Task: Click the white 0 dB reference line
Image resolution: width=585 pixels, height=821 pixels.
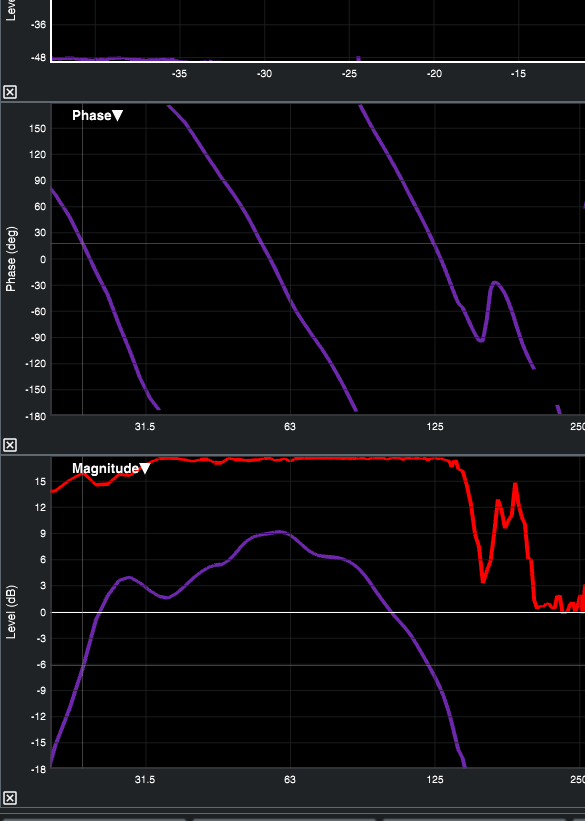Action: click(x=318, y=612)
